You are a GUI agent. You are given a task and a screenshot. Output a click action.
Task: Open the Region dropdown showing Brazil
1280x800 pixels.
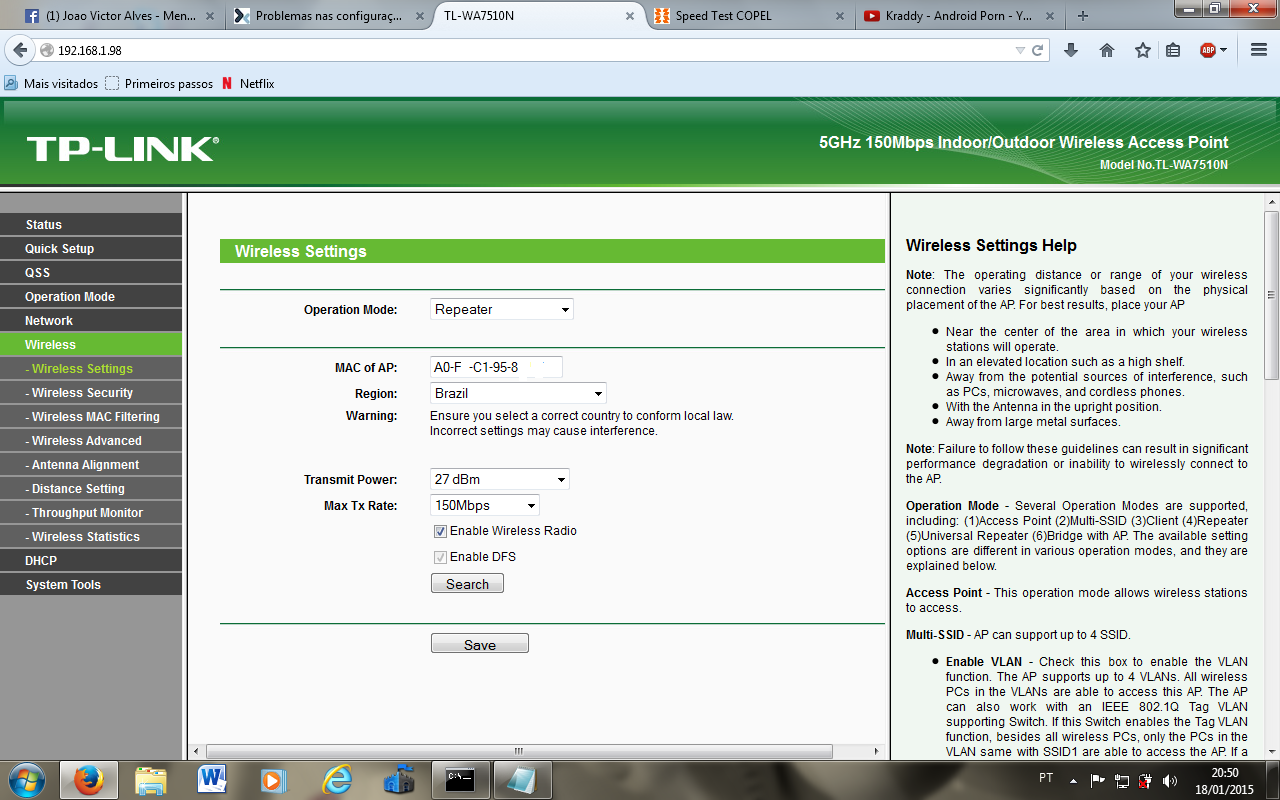[x=518, y=394]
